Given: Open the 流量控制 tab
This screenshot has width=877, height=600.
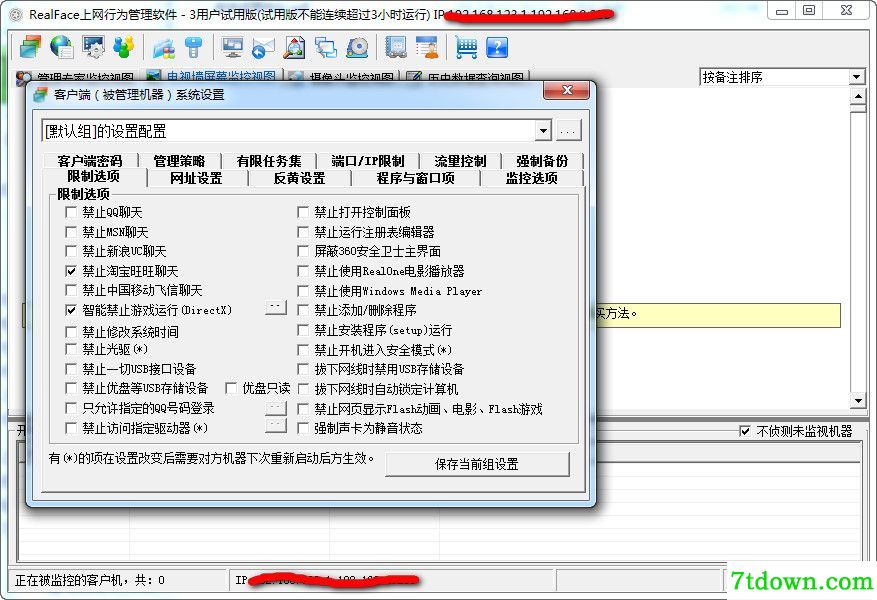Looking at the screenshot, I should click(460, 161).
